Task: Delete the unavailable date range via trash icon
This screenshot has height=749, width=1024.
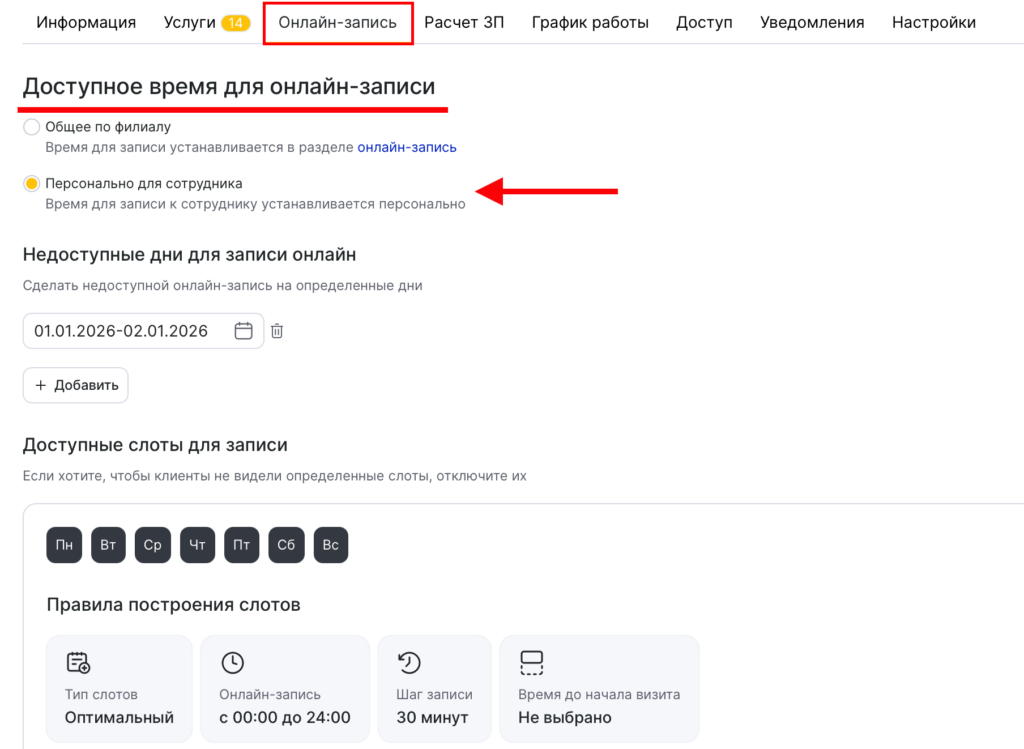Action: tap(277, 331)
